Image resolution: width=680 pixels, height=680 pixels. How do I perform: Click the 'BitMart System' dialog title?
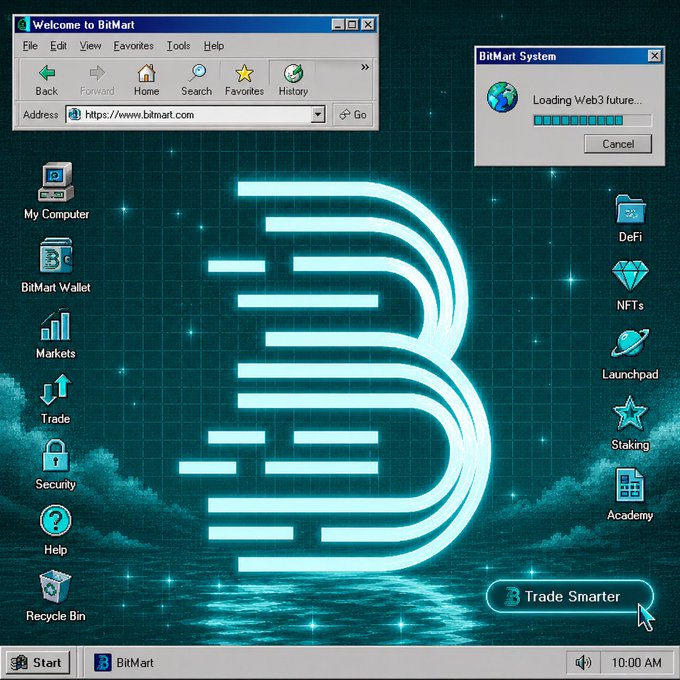517,56
